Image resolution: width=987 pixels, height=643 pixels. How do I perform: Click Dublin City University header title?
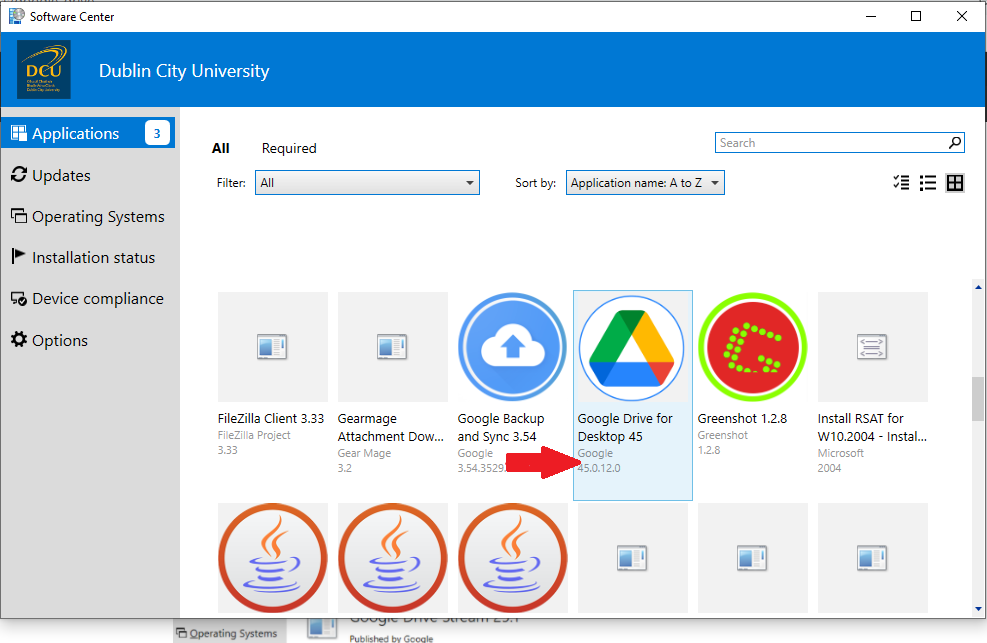pos(184,70)
